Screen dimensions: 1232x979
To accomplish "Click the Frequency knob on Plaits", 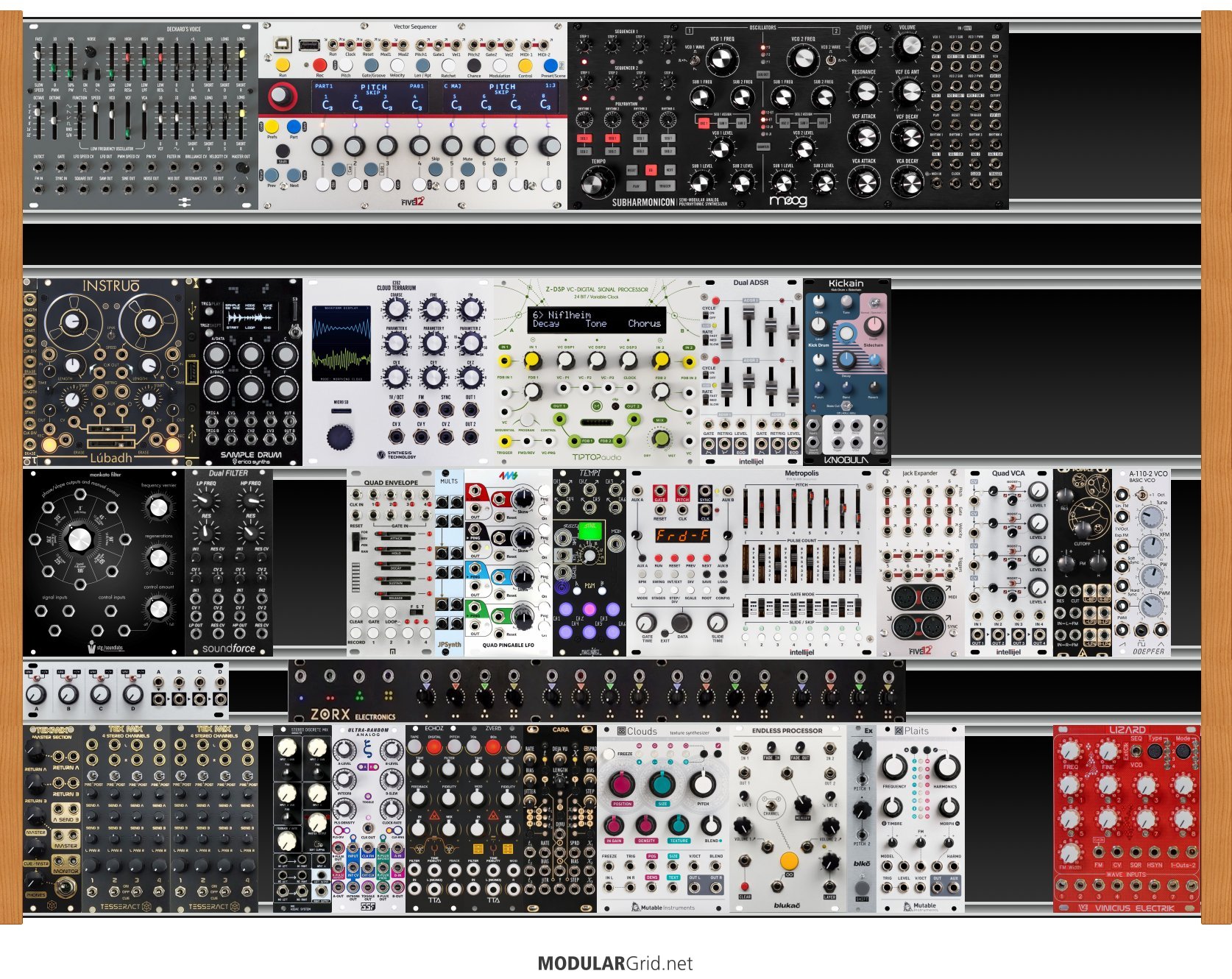I will [895, 766].
